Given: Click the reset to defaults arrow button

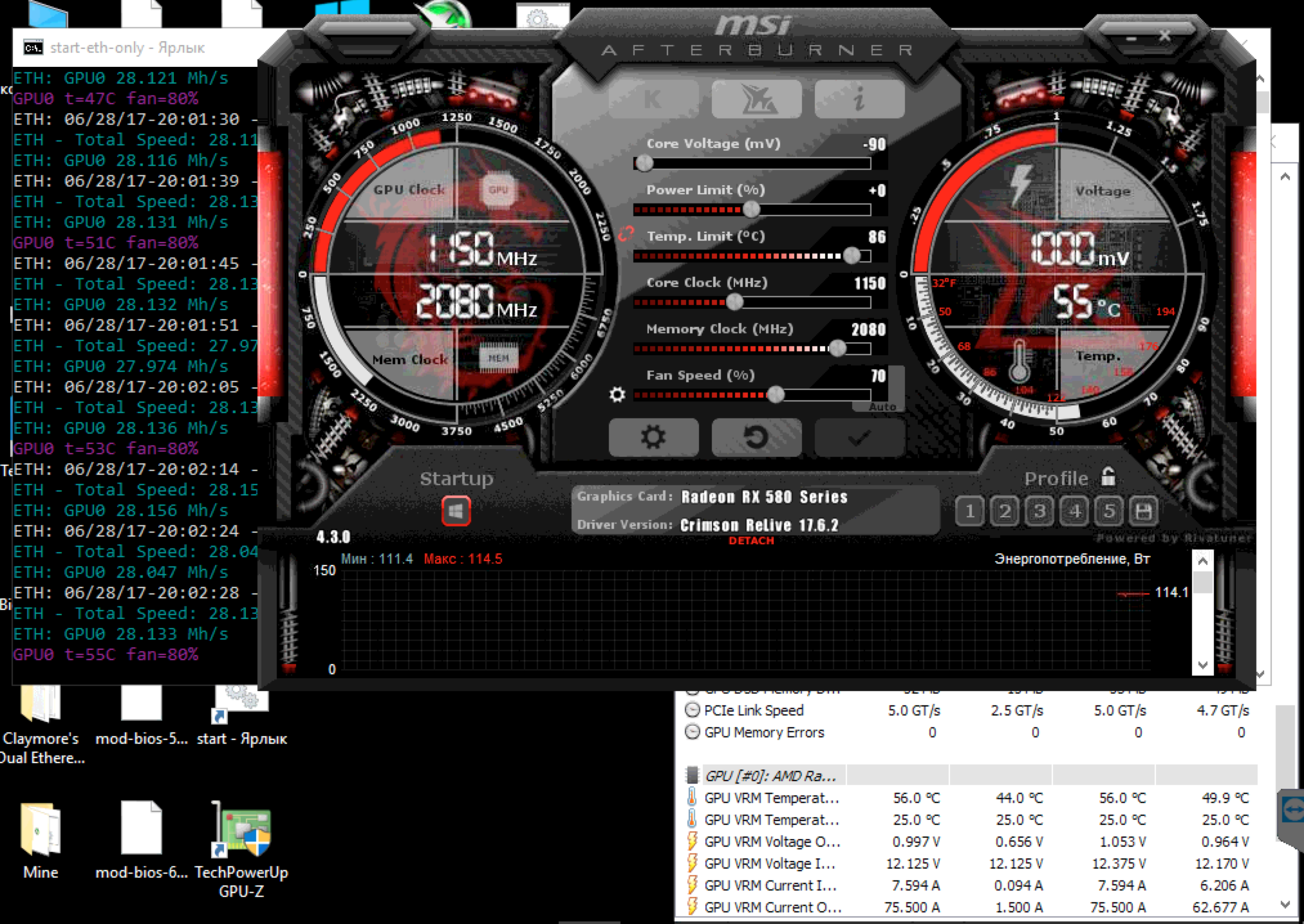Looking at the screenshot, I should 757,438.
